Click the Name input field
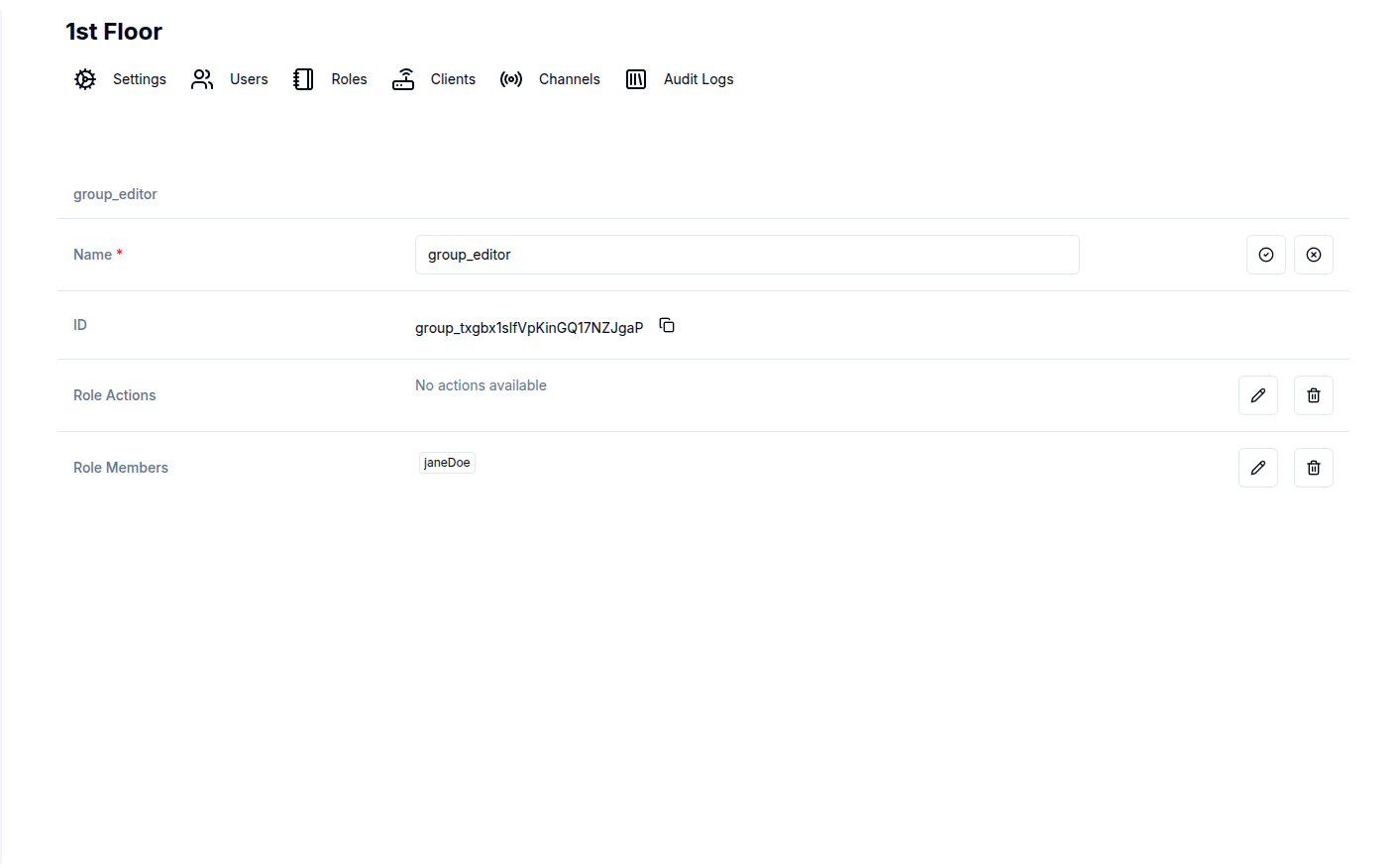 click(x=747, y=255)
